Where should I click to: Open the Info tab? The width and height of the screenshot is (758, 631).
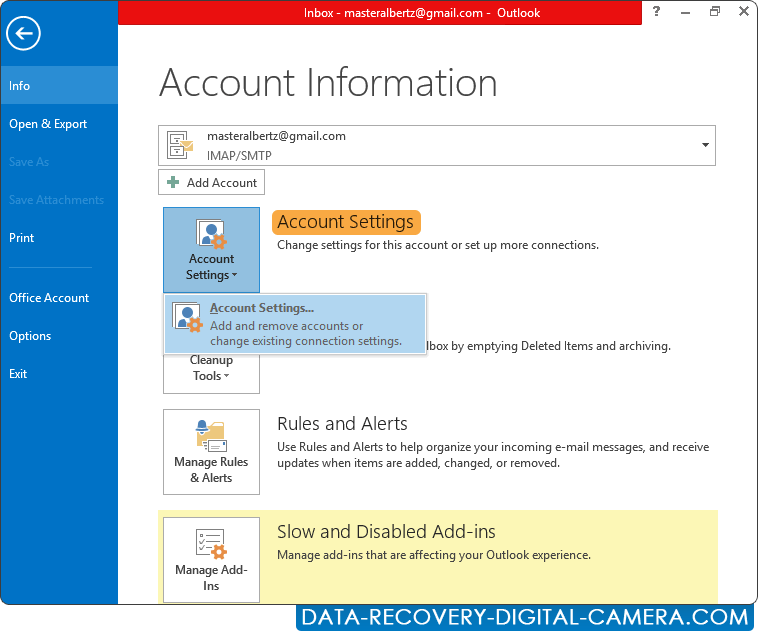pos(59,86)
